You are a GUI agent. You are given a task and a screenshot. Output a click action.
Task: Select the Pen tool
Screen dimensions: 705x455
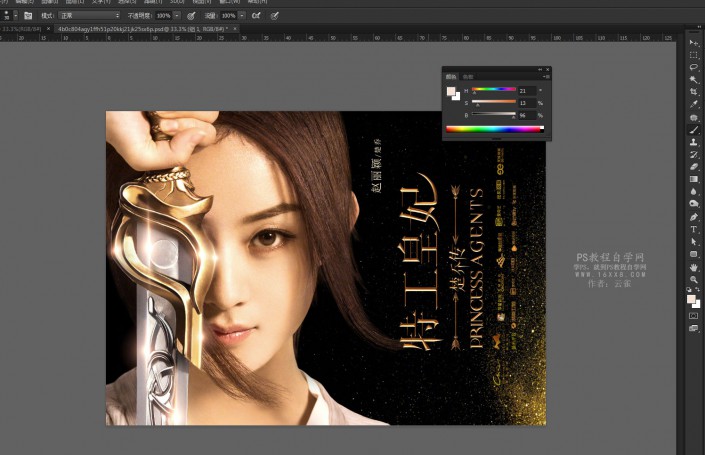coord(694,217)
